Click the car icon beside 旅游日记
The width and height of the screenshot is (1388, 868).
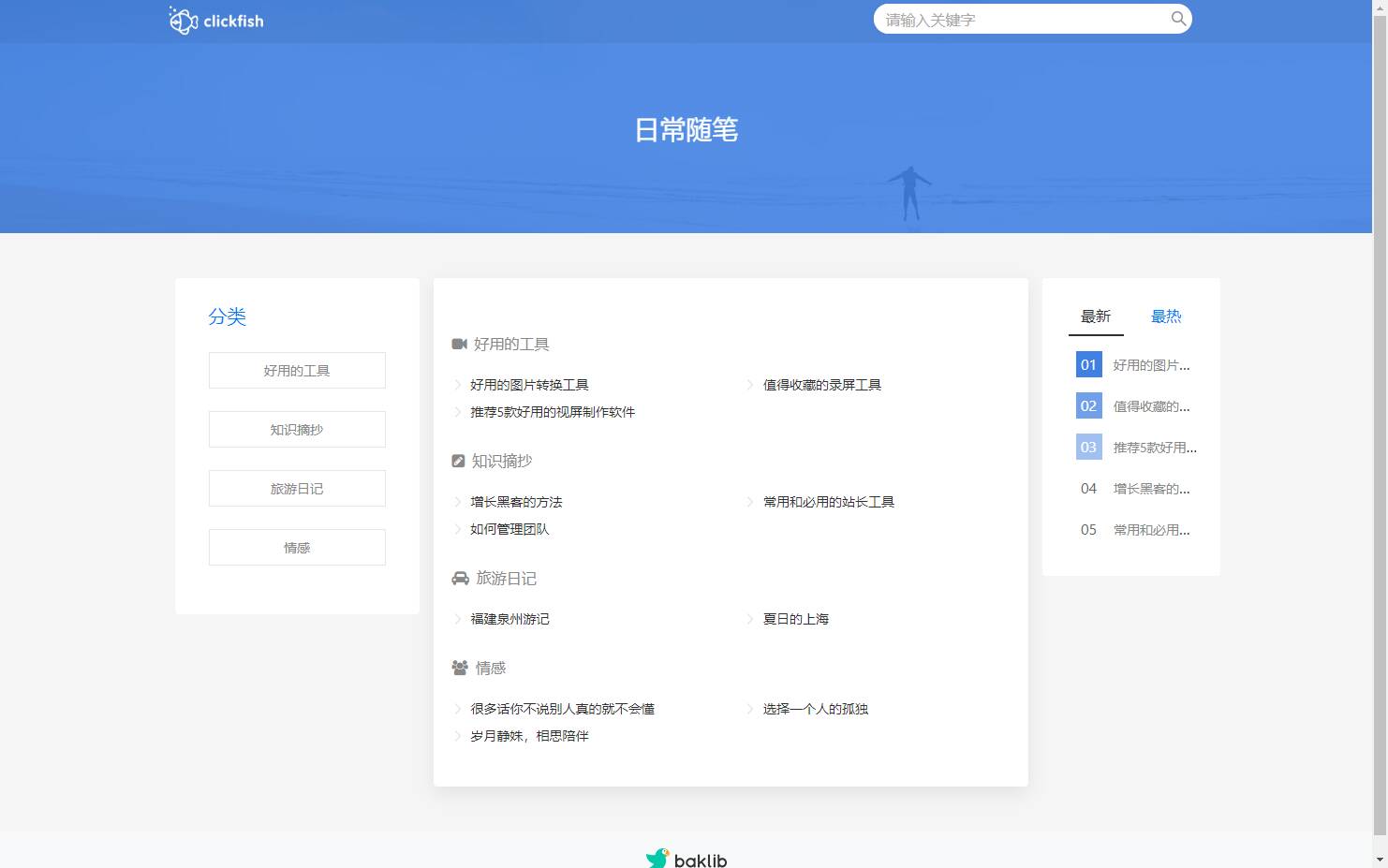(x=460, y=579)
